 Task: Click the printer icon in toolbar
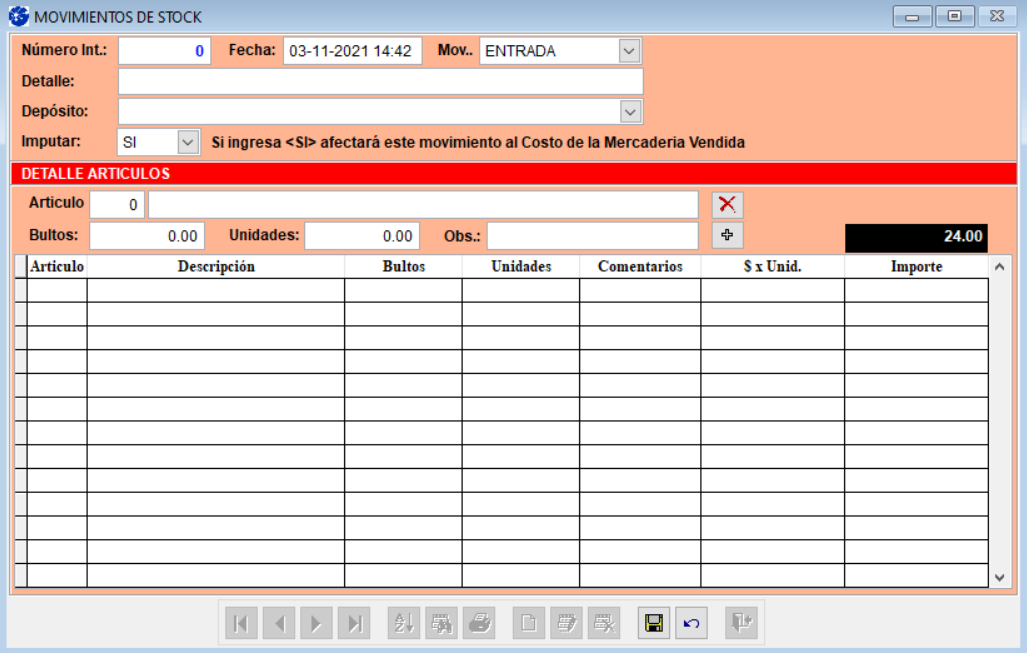[x=479, y=623]
